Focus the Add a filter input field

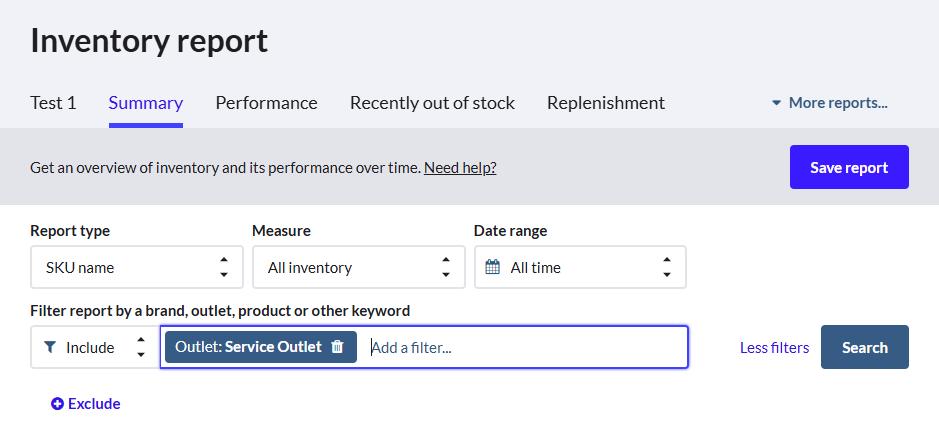click(525, 347)
